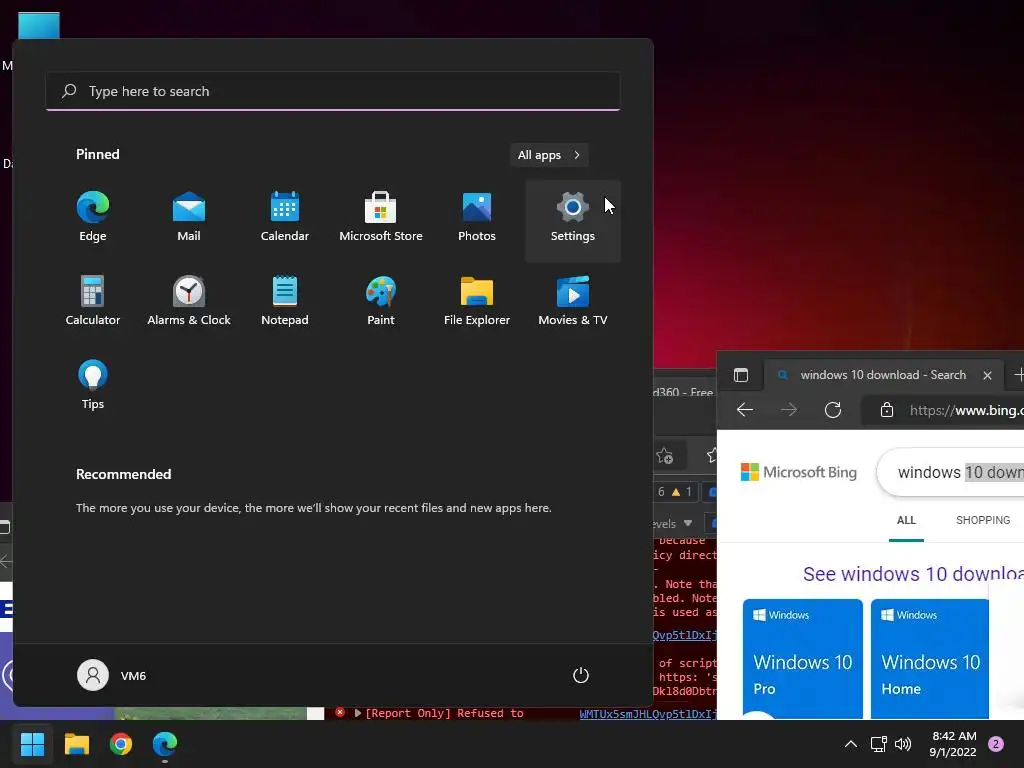Viewport: 1024px width, 768px height.
Task: Launch the Paint app
Action: tap(381, 301)
